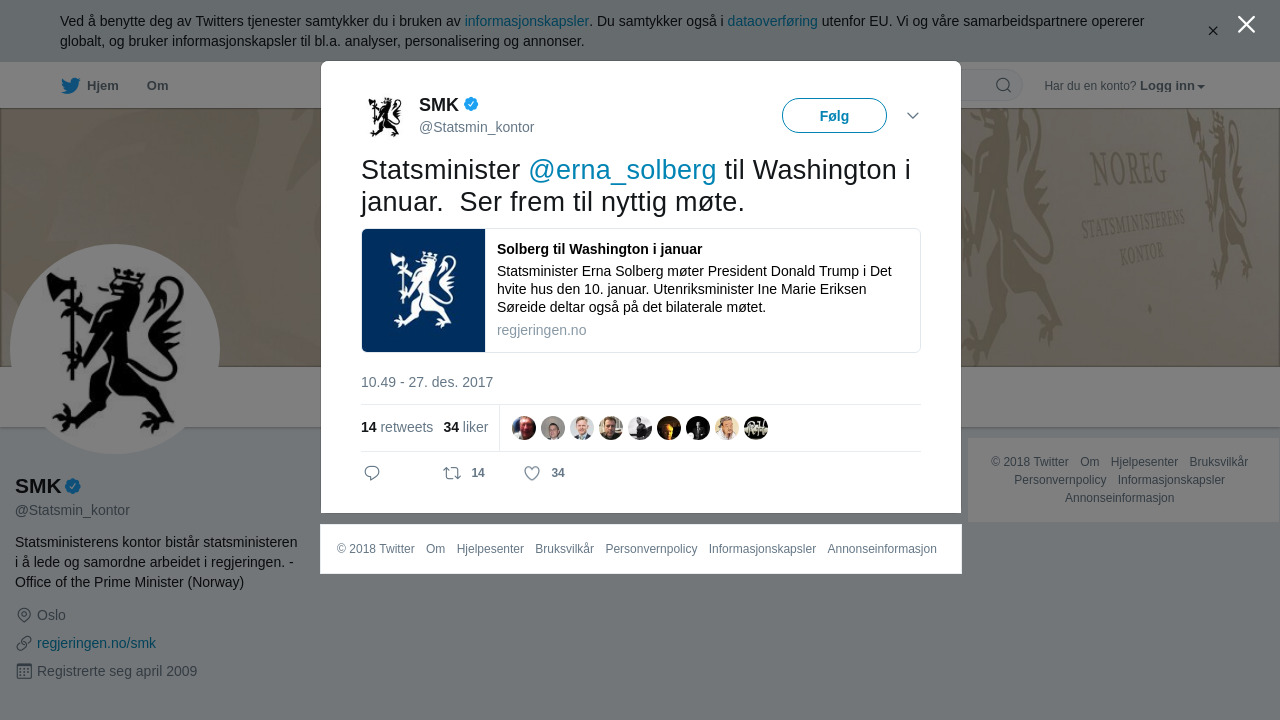Open the Om menu item
Screen dimensions: 1280x720
(157, 86)
